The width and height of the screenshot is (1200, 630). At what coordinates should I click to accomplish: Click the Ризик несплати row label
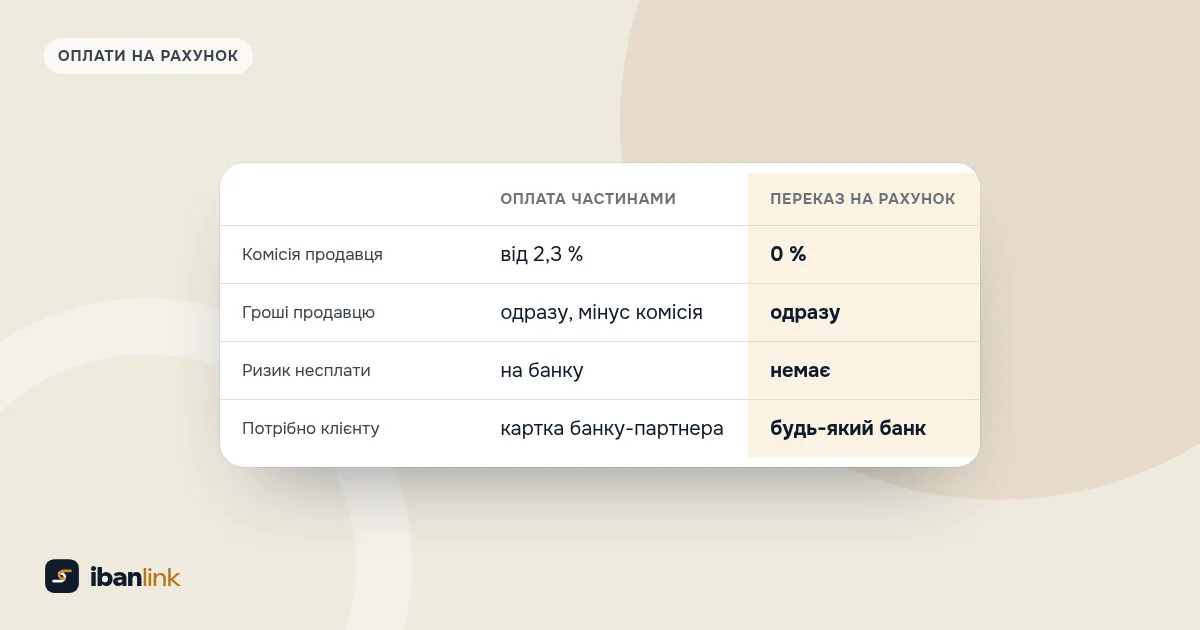(x=306, y=370)
